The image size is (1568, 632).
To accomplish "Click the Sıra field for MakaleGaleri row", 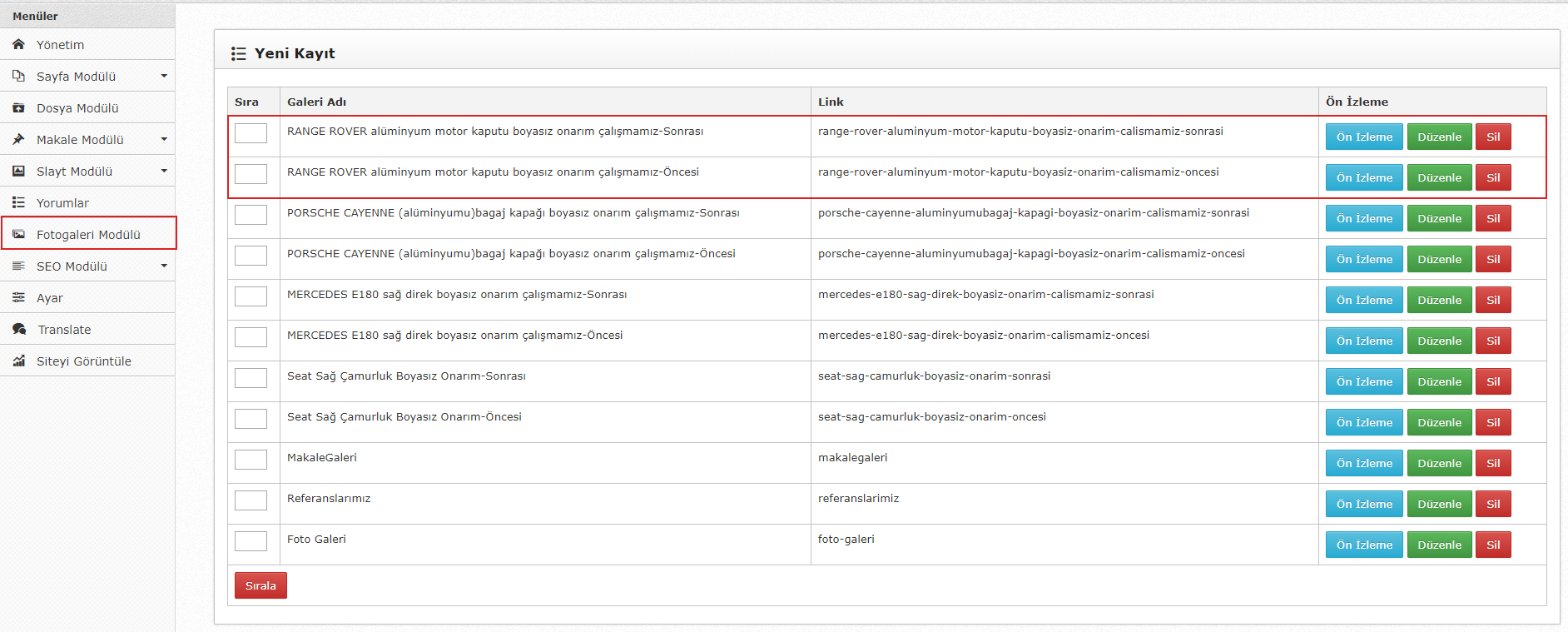I will (x=251, y=460).
